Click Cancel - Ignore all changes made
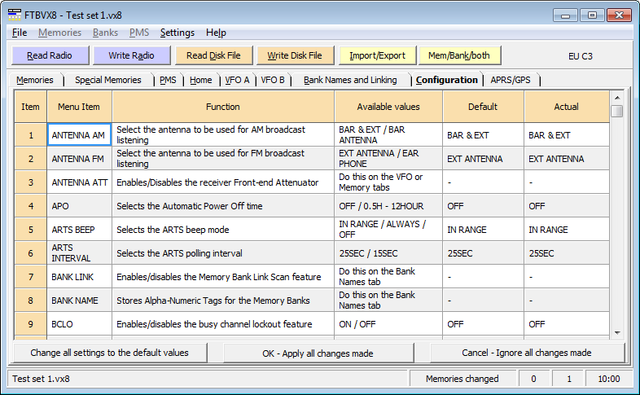This screenshot has height=395, width=640. pos(527,353)
